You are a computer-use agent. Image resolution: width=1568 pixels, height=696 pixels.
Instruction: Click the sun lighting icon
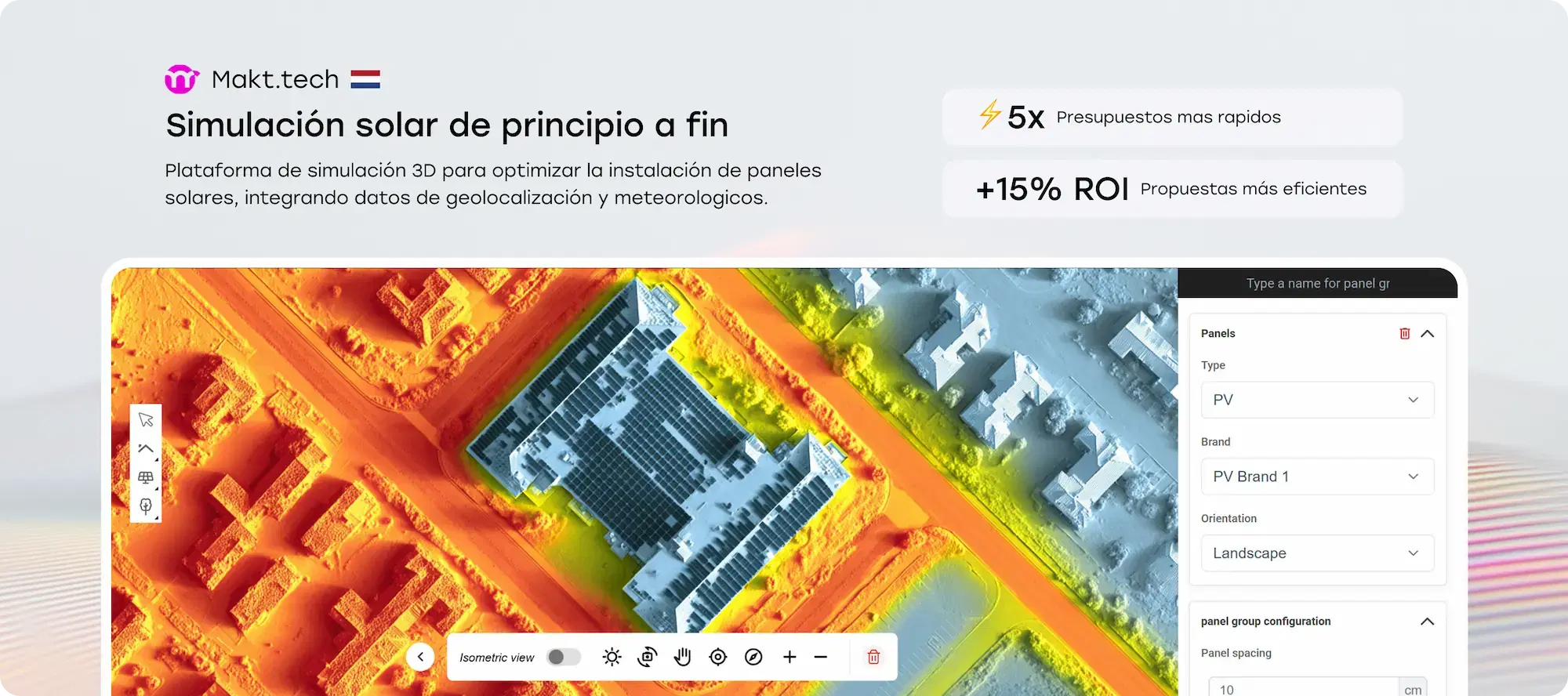(x=612, y=657)
